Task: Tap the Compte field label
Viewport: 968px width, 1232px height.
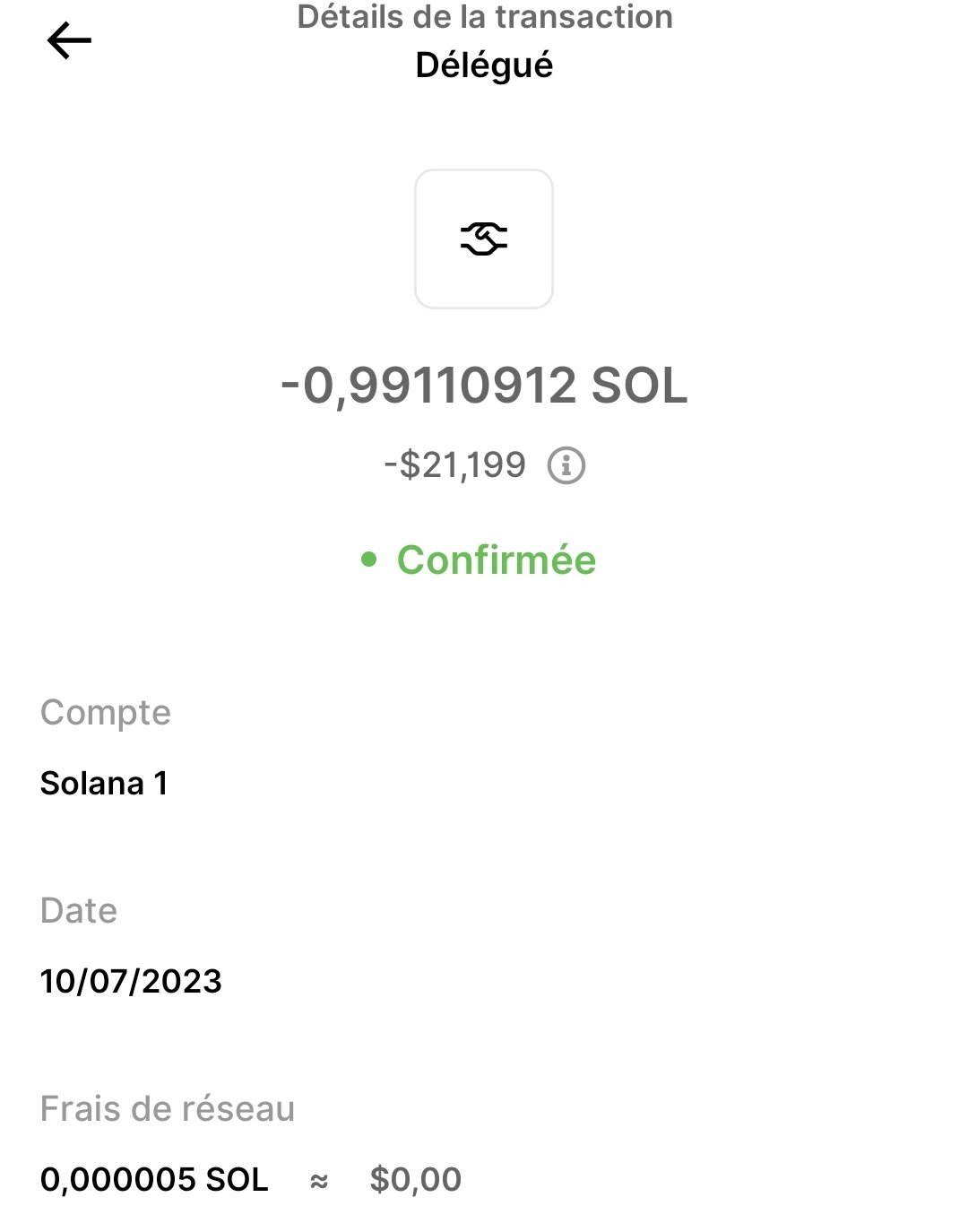Action: (x=106, y=713)
